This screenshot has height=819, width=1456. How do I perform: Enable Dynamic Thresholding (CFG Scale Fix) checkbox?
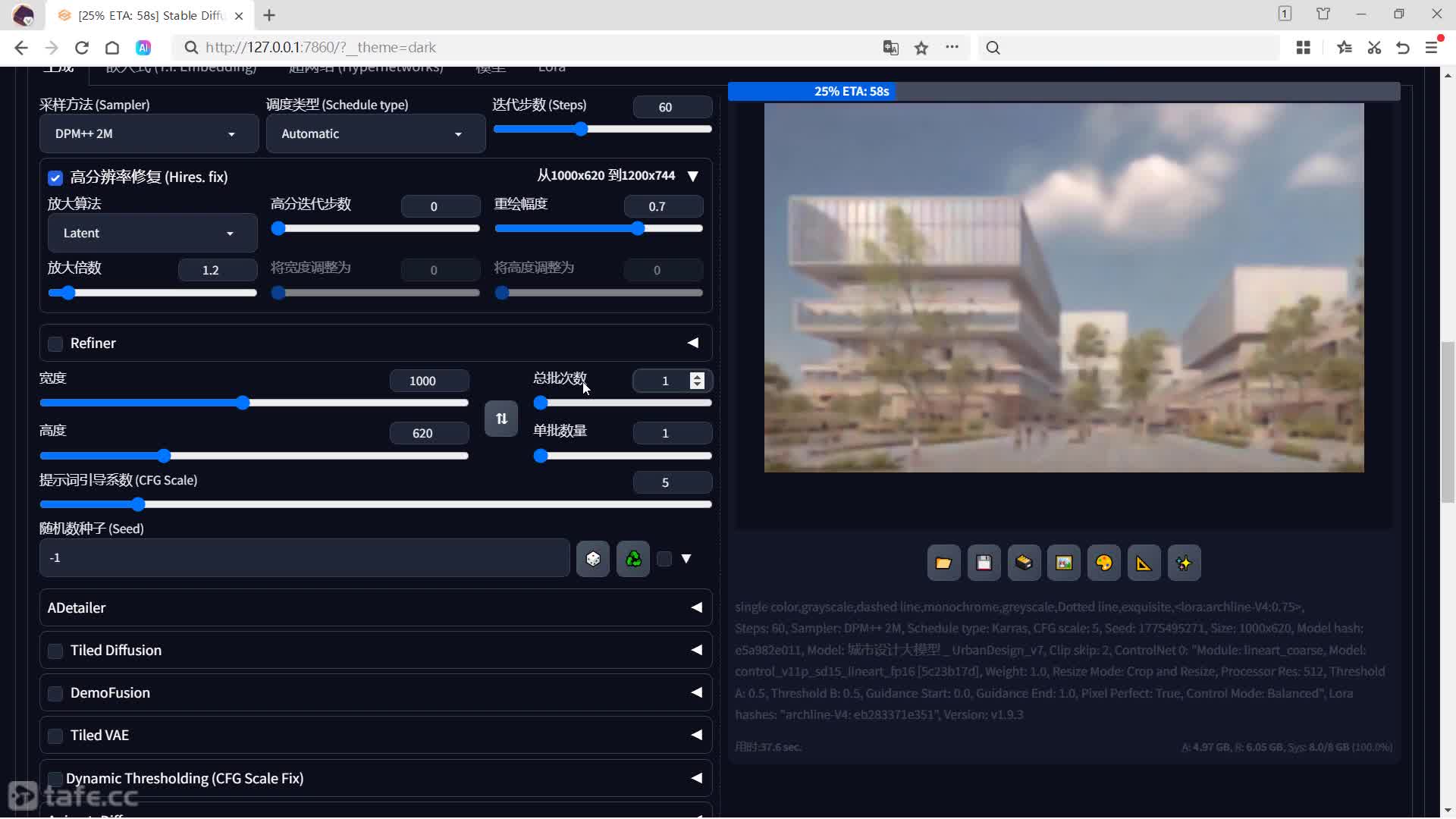55,780
